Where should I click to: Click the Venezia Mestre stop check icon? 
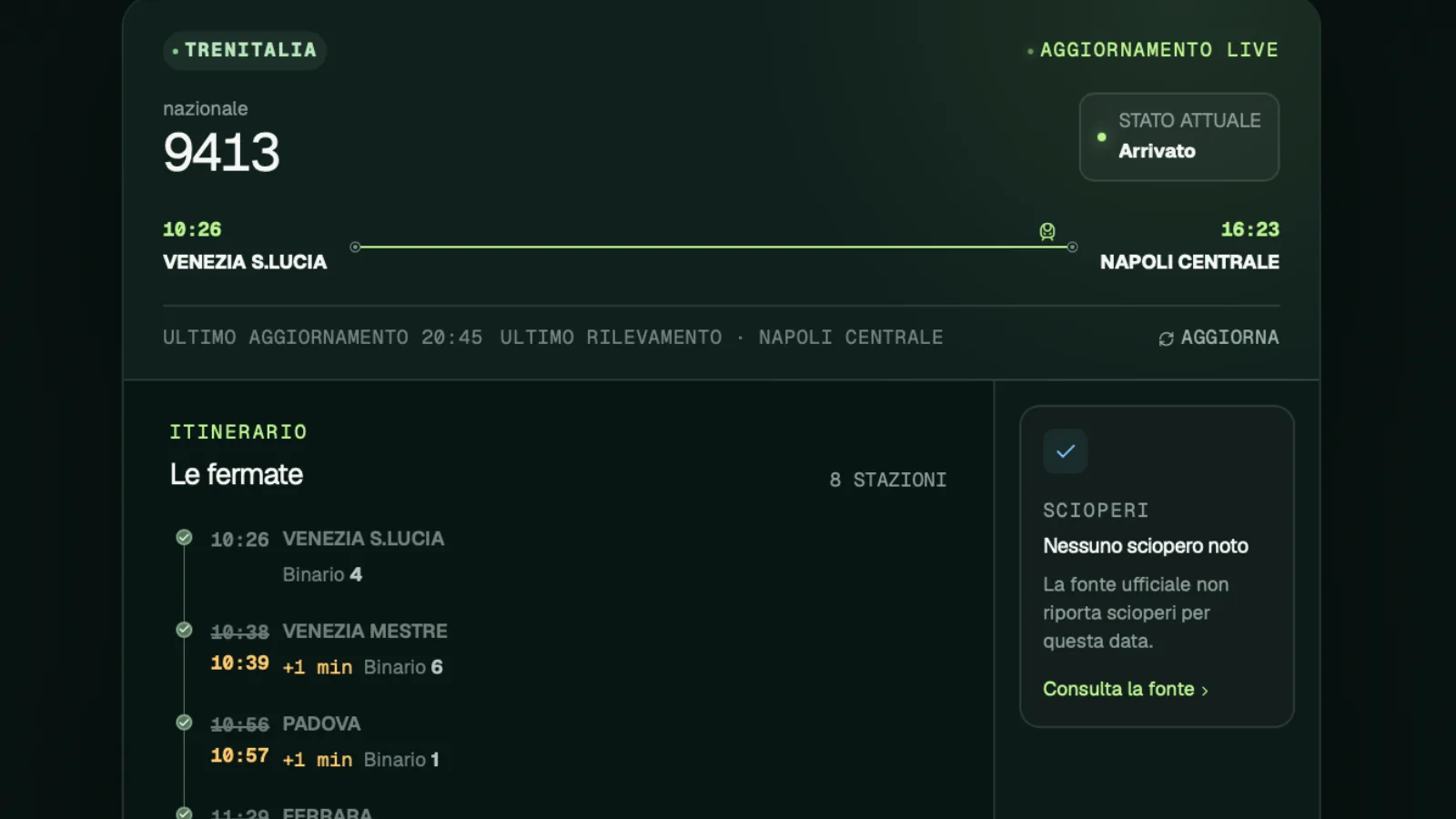point(184,630)
